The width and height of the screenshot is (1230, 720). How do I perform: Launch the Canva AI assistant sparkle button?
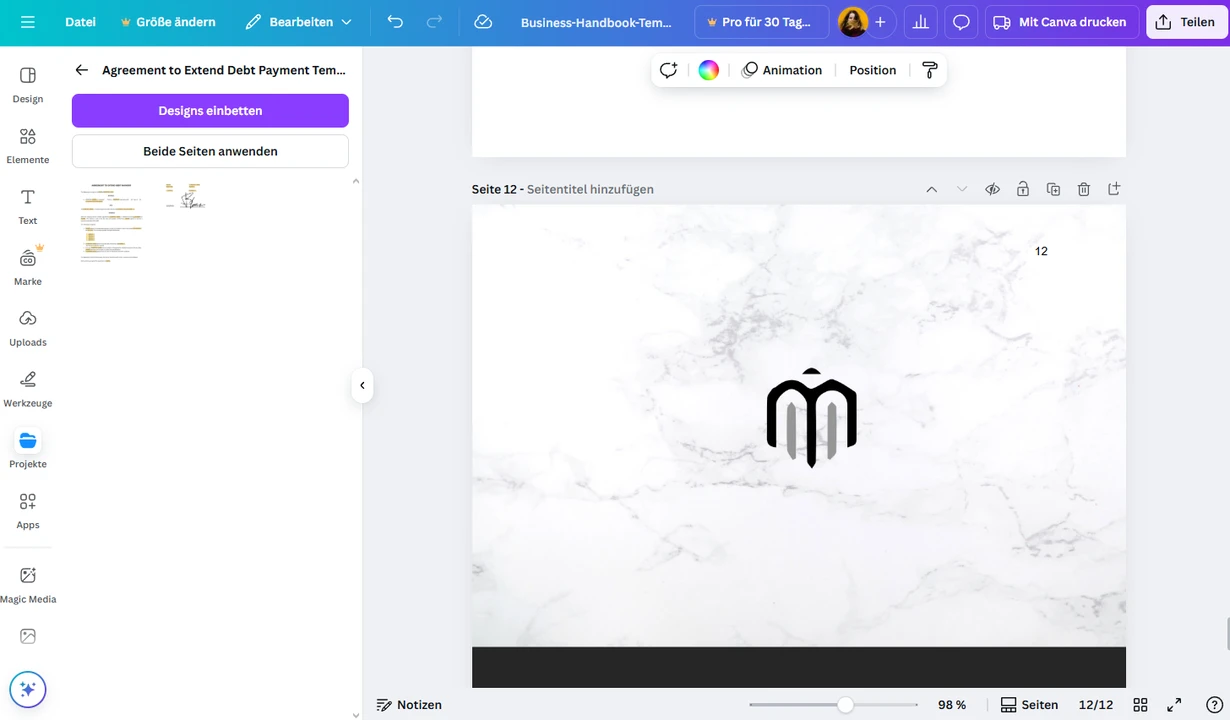point(28,689)
